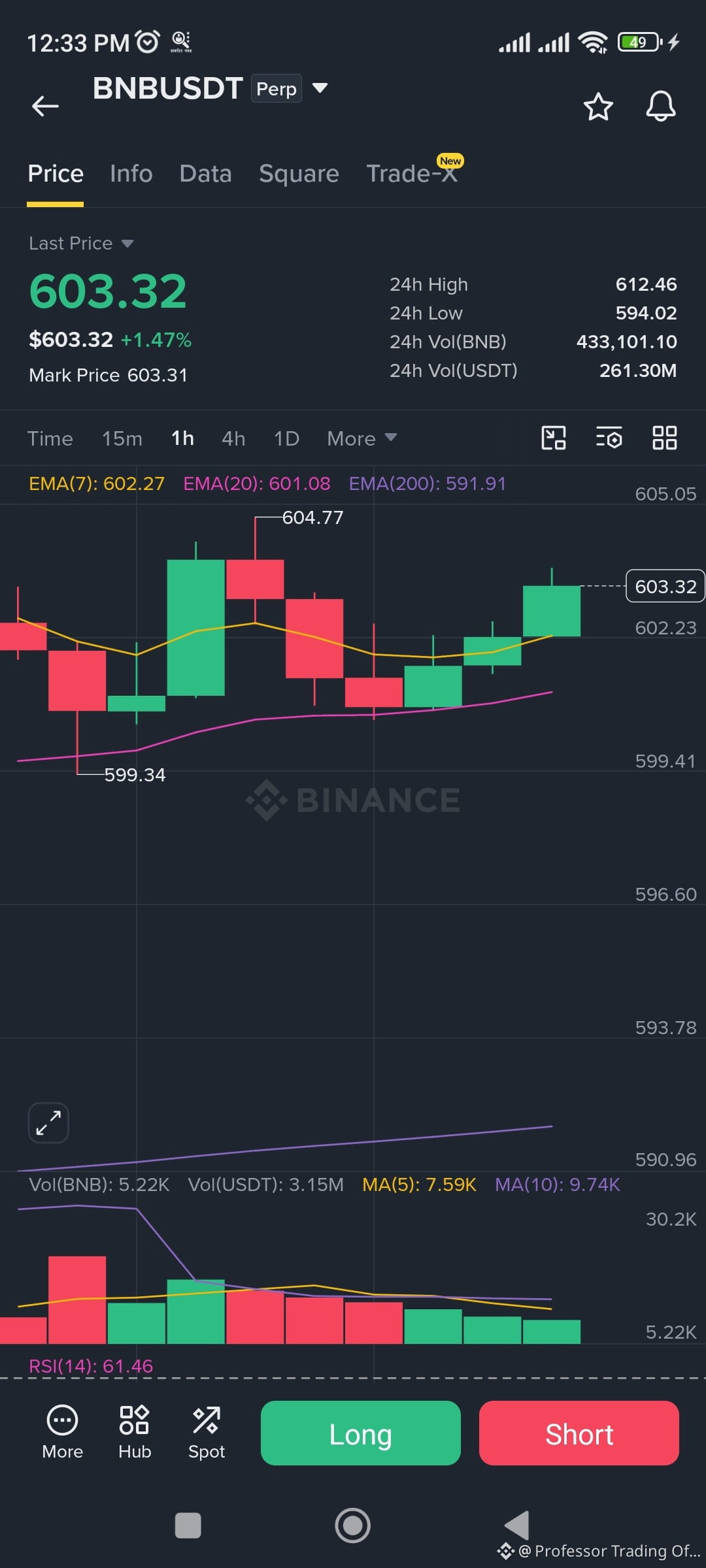Tap the EMA(7): 602.27 indicator label
Image resolution: width=706 pixels, height=1568 pixels.
click(97, 483)
